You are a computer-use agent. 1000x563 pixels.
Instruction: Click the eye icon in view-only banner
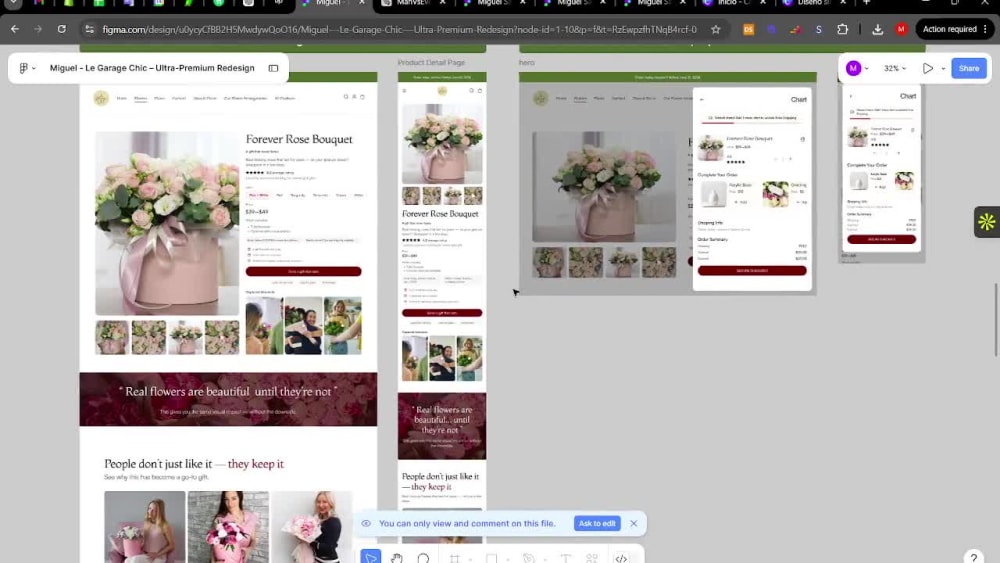coord(366,523)
